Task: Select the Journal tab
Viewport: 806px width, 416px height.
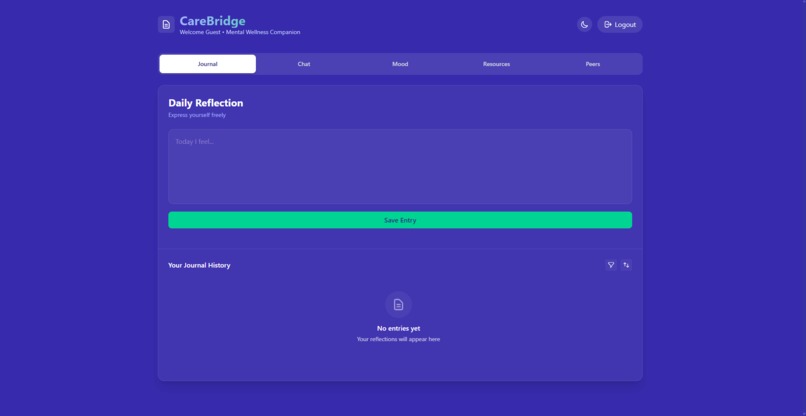Action: click(x=208, y=64)
